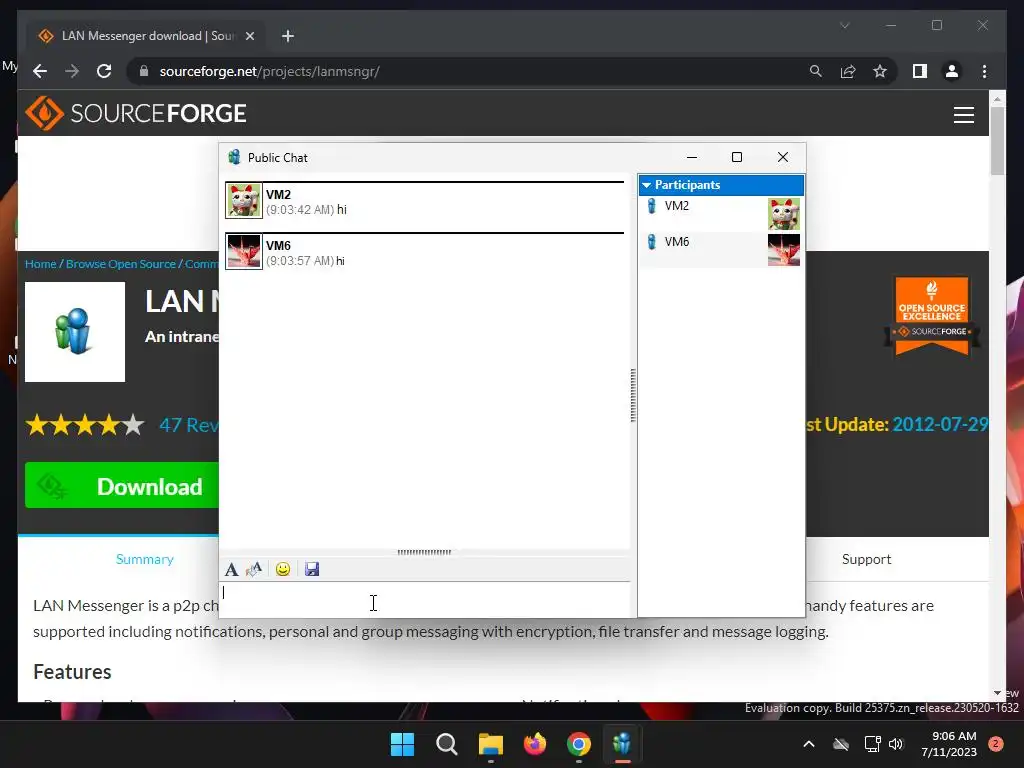Click the 9:03:57 AM message timestamp
Image resolution: width=1024 pixels, height=768 pixels.
(300, 261)
